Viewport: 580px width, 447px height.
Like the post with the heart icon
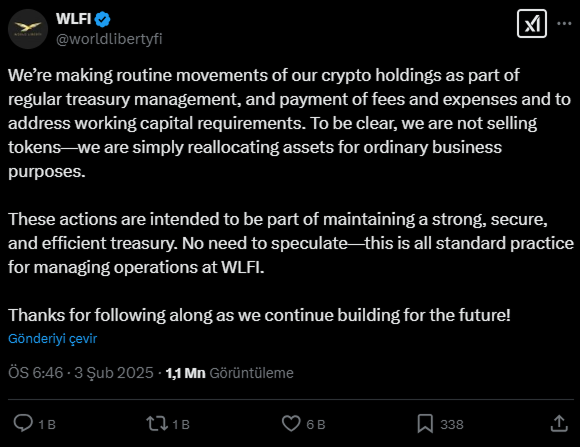291,423
